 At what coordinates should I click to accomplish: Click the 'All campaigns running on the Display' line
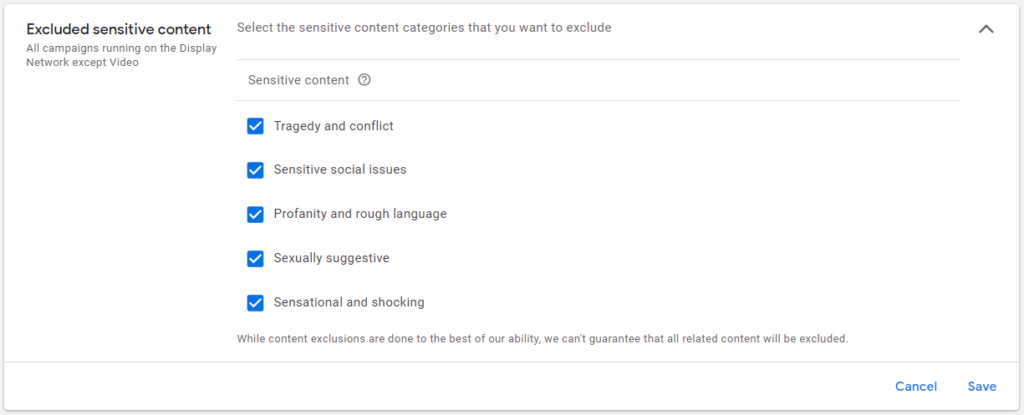tap(121, 48)
